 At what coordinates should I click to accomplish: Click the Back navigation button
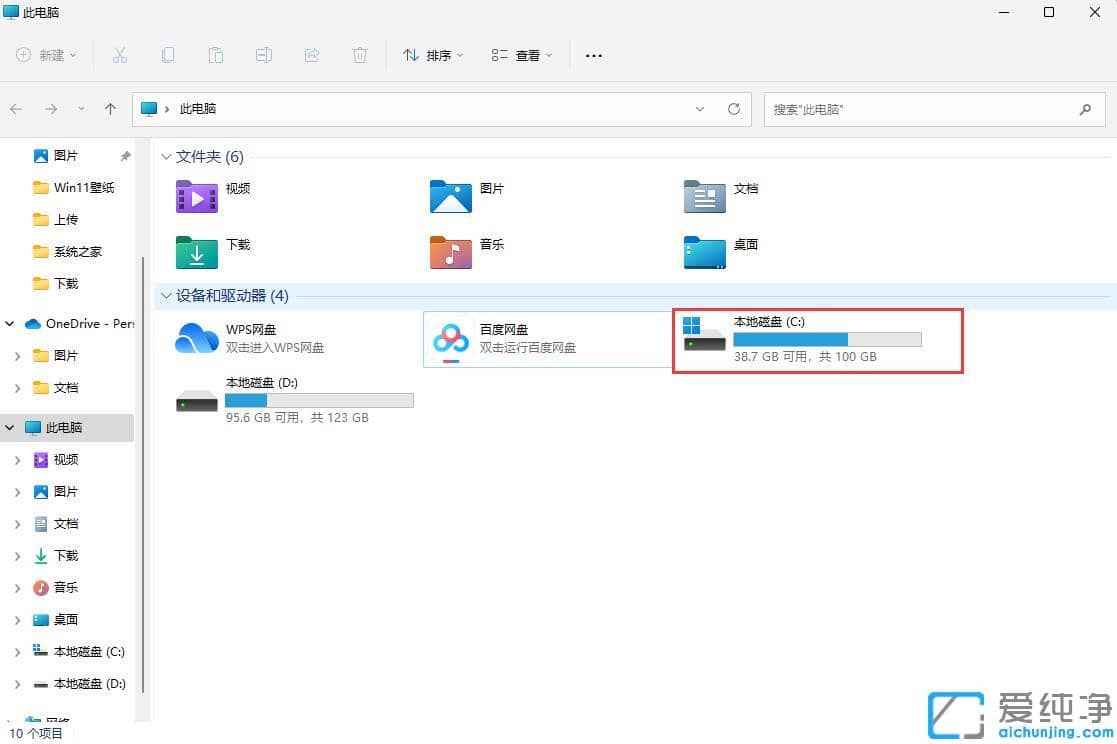[x=16, y=110]
